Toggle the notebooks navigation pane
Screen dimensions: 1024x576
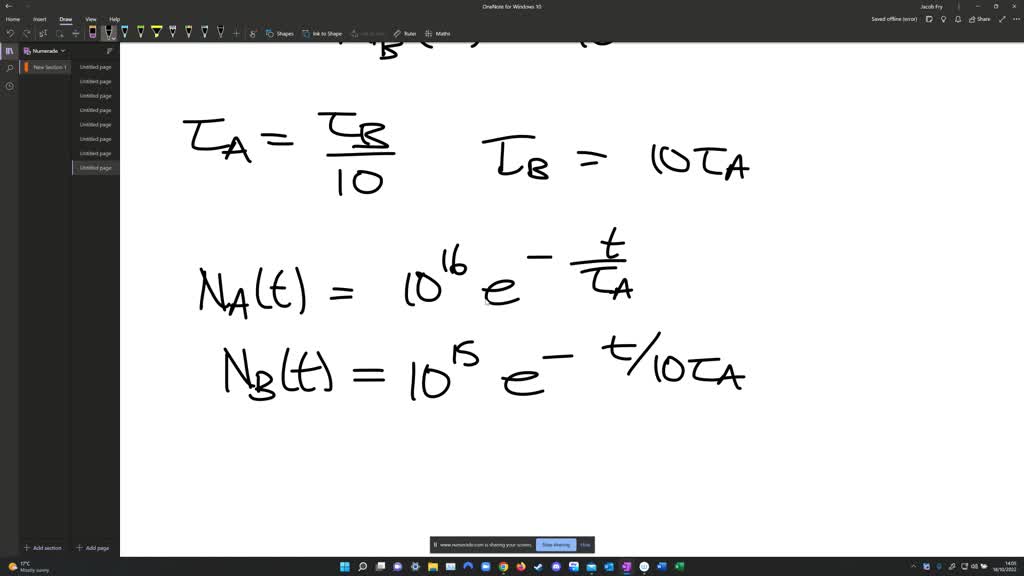pos(9,50)
